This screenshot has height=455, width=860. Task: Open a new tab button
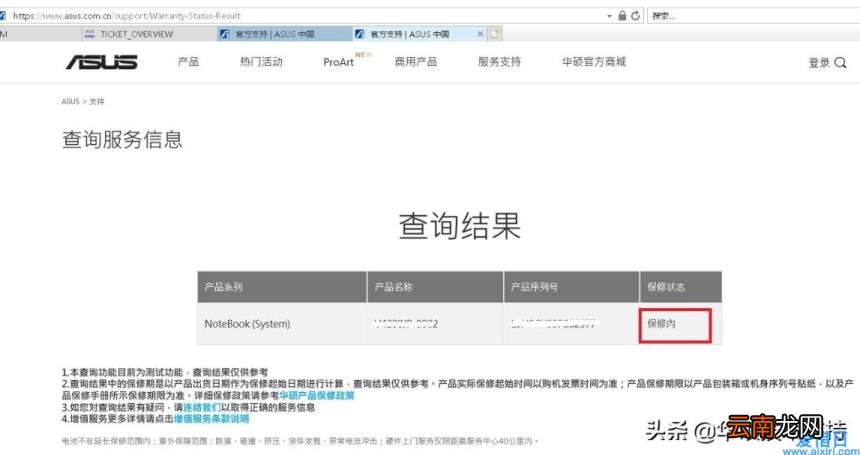(495, 34)
